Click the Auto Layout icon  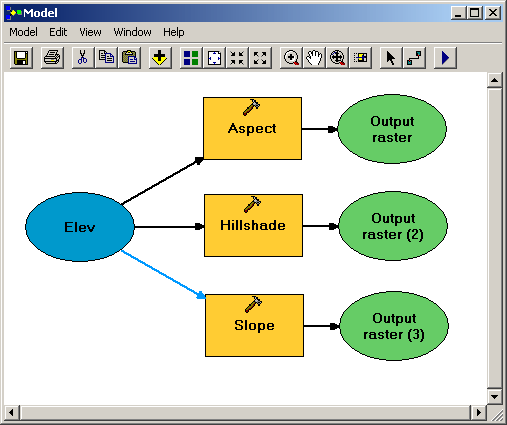coord(191,58)
